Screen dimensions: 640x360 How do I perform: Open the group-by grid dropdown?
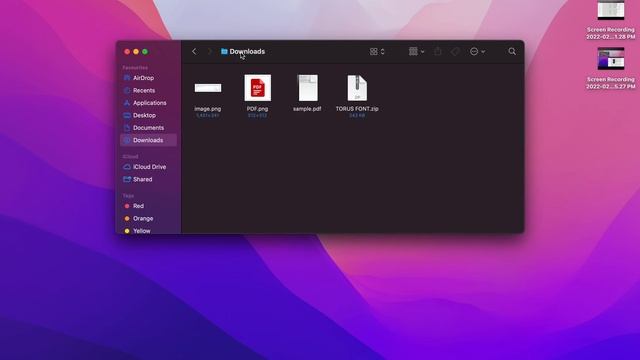click(416, 51)
